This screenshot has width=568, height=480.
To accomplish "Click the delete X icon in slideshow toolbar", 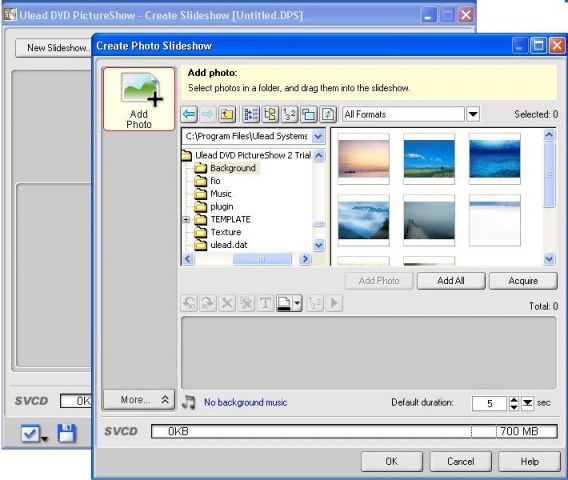I will click(x=227, y=303).
